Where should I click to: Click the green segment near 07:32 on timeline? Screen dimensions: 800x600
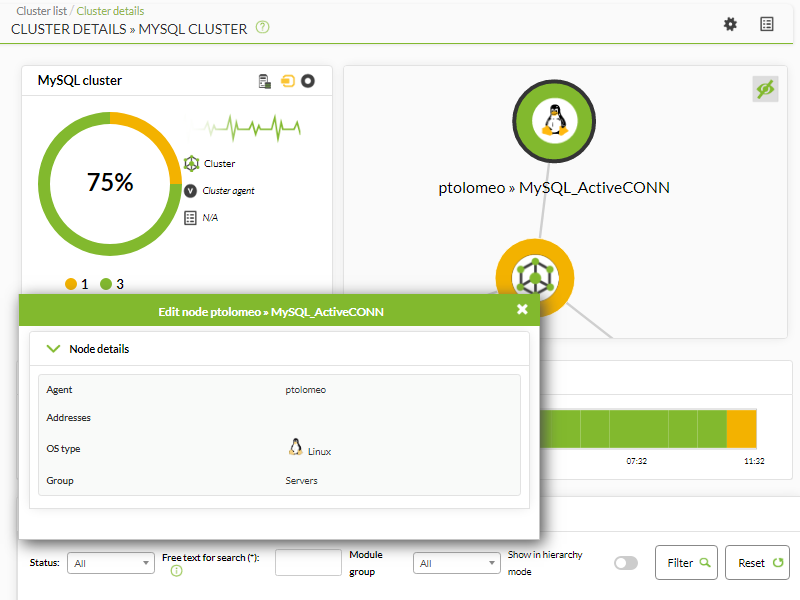(x=639, y=429)
